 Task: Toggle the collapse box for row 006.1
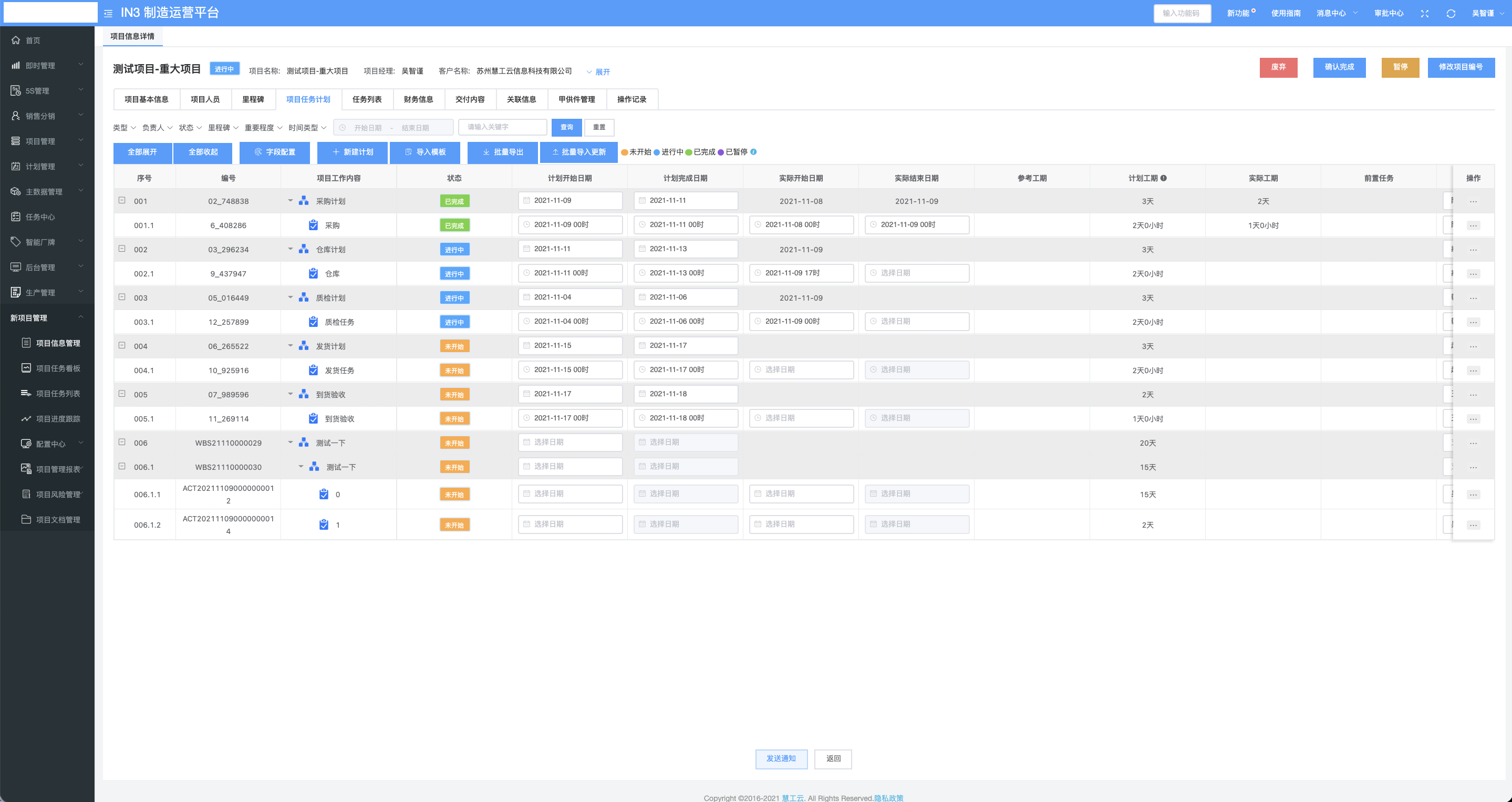tap(122, 466)
